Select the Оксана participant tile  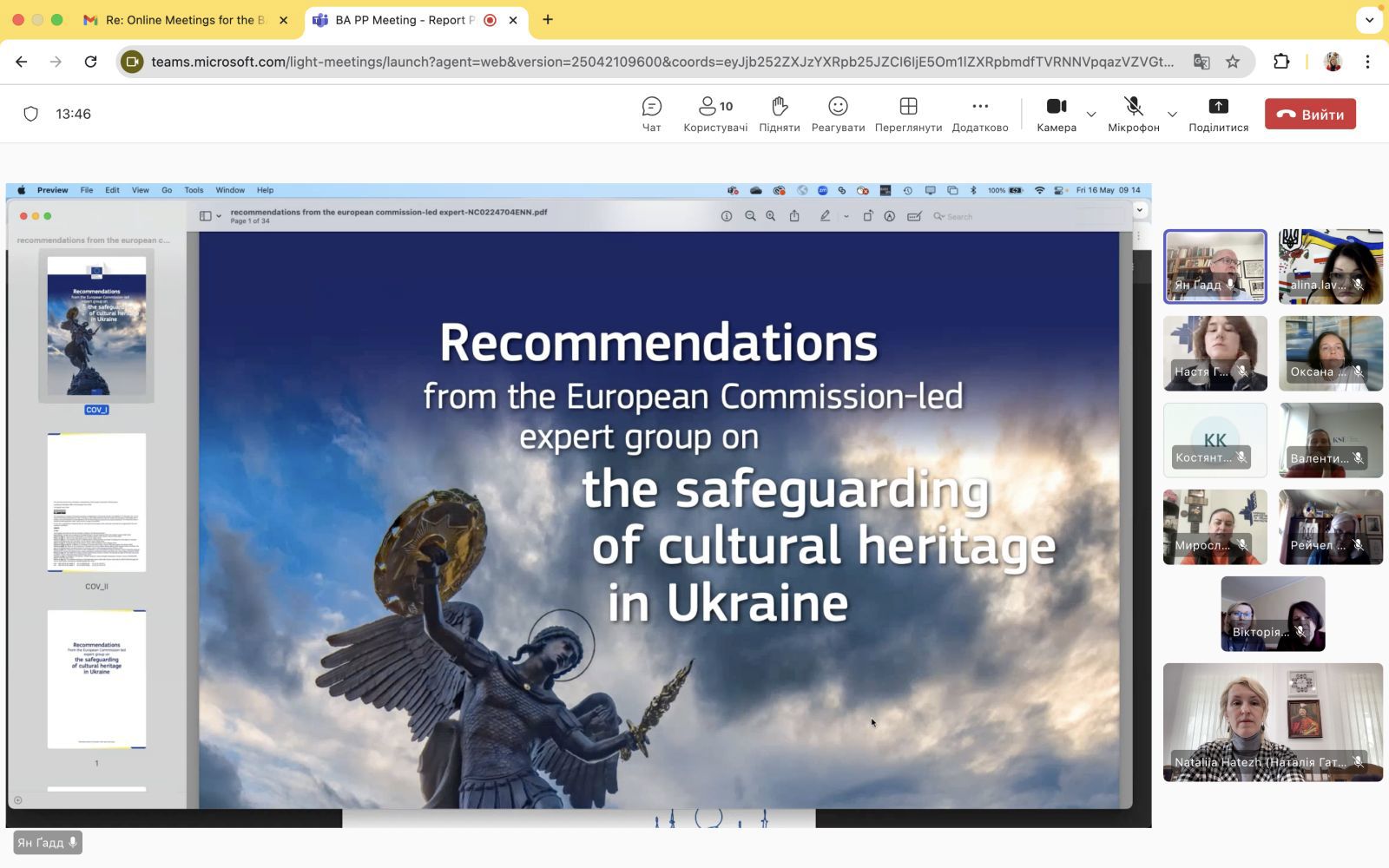pos(1331,353)
